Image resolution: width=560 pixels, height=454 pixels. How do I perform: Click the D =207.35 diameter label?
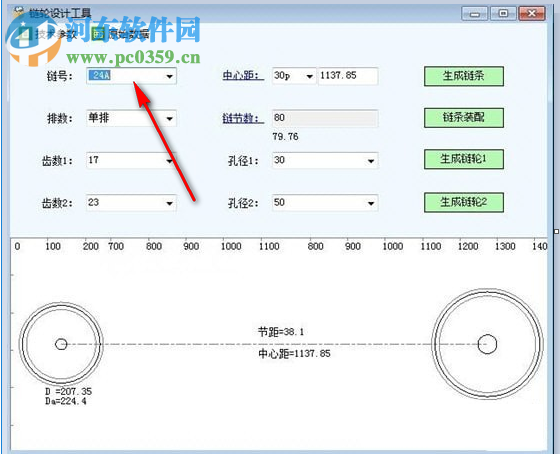[68, 391]
